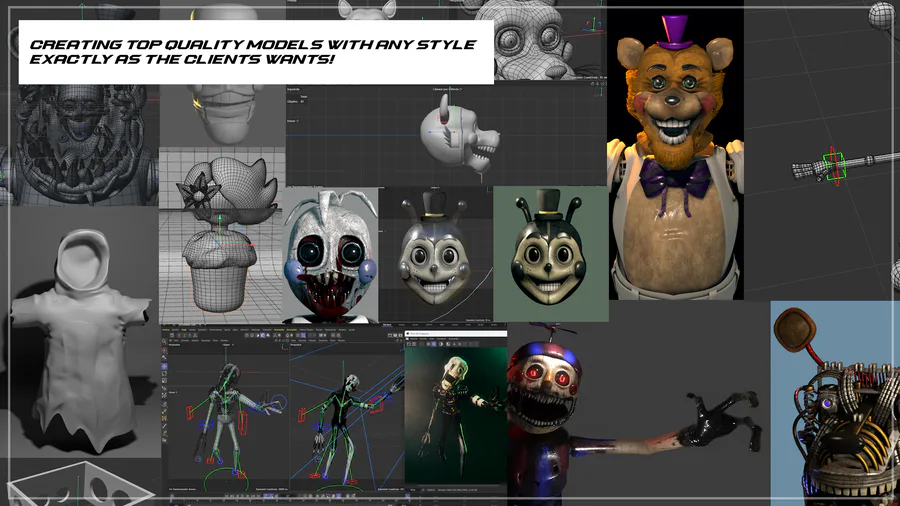
Task: Select the green gizmo on the wireframe microphone
Action: [x=833, y=165]
